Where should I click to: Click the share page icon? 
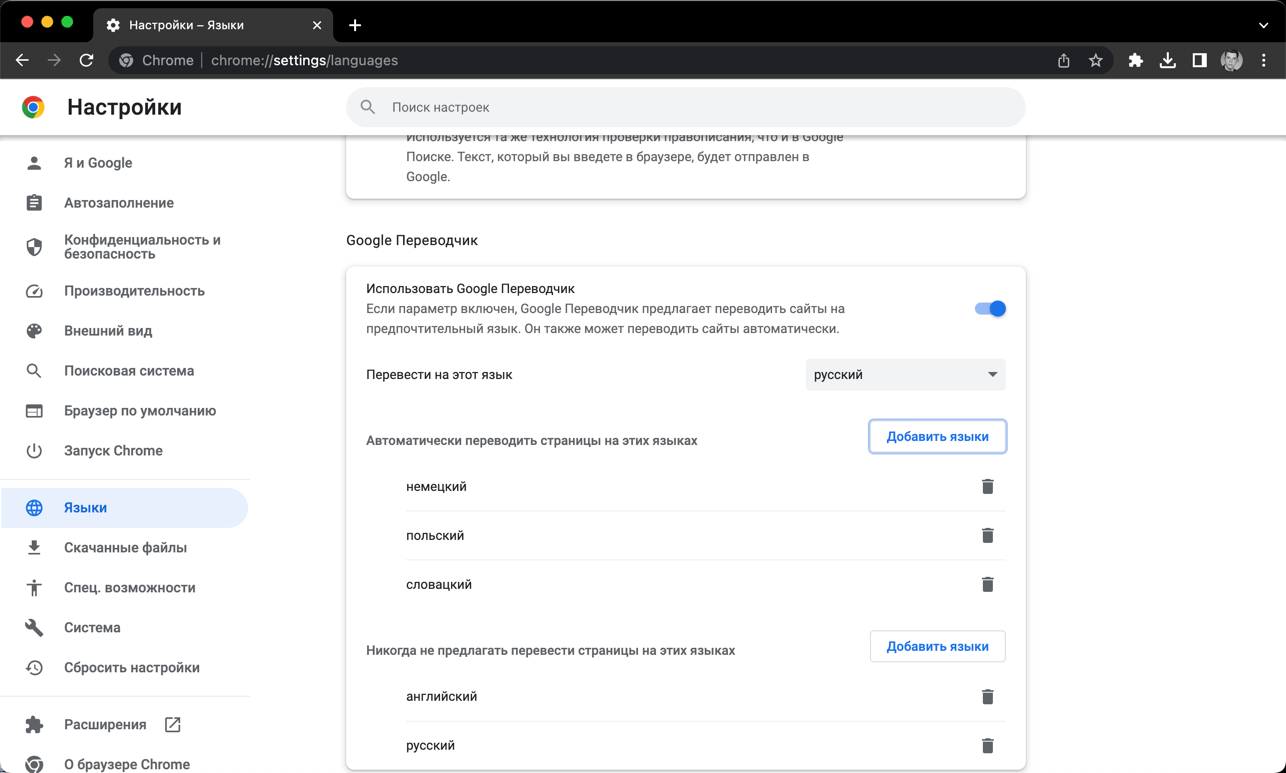click(1064, 61)
